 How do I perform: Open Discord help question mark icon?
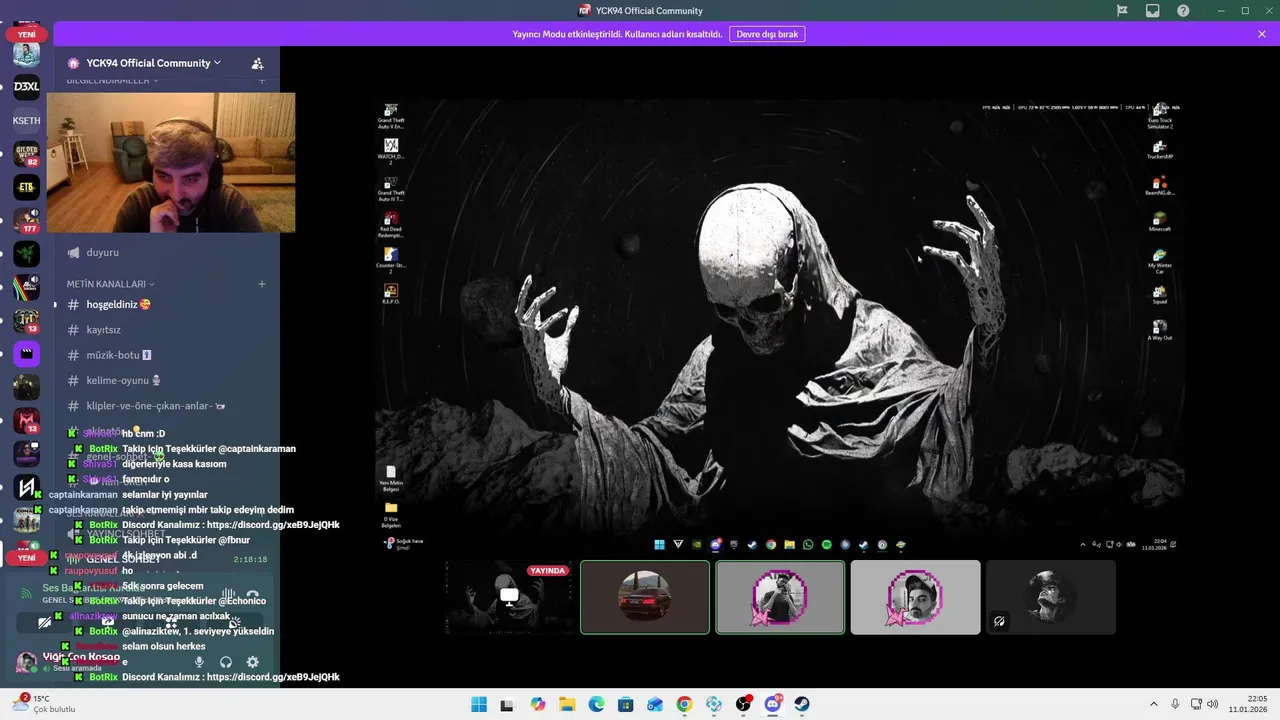(x=1183, y=10)
